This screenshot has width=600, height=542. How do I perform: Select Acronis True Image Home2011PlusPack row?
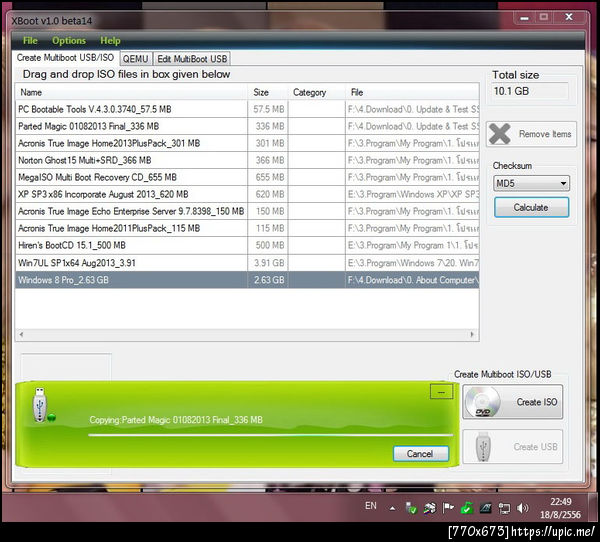point(247,228)
